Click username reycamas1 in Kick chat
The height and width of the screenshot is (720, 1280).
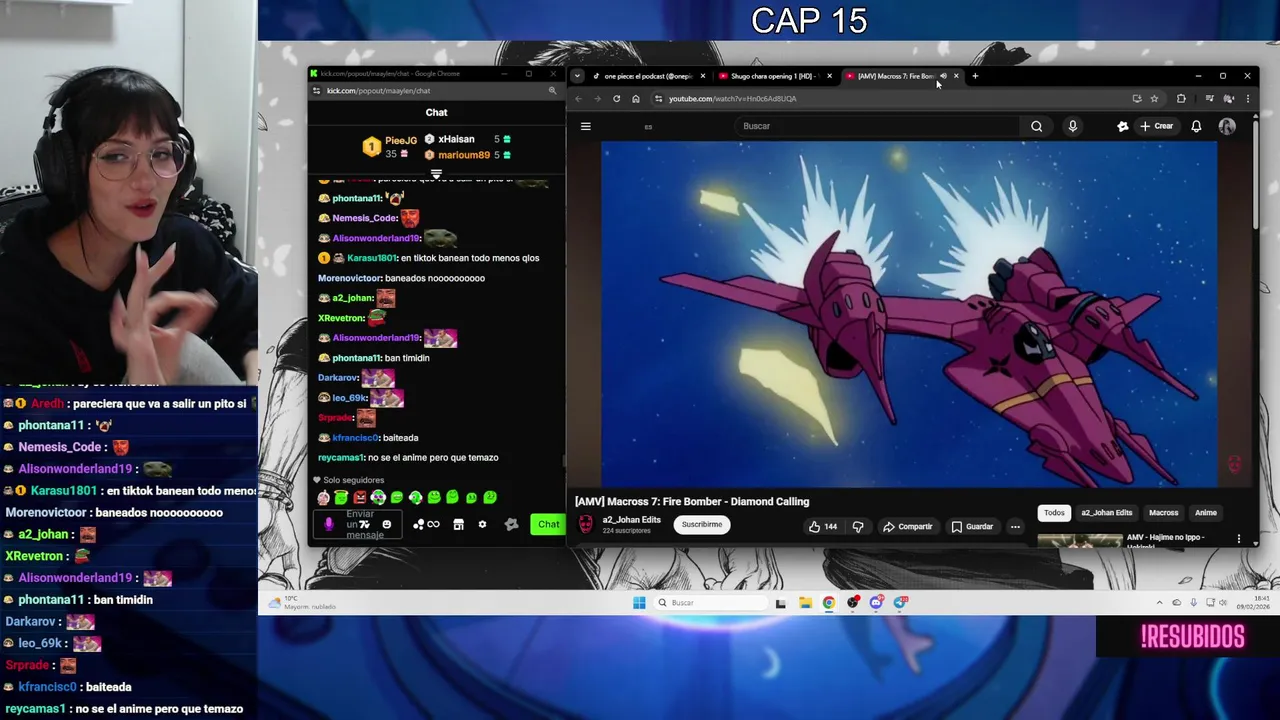click(341, 458)
